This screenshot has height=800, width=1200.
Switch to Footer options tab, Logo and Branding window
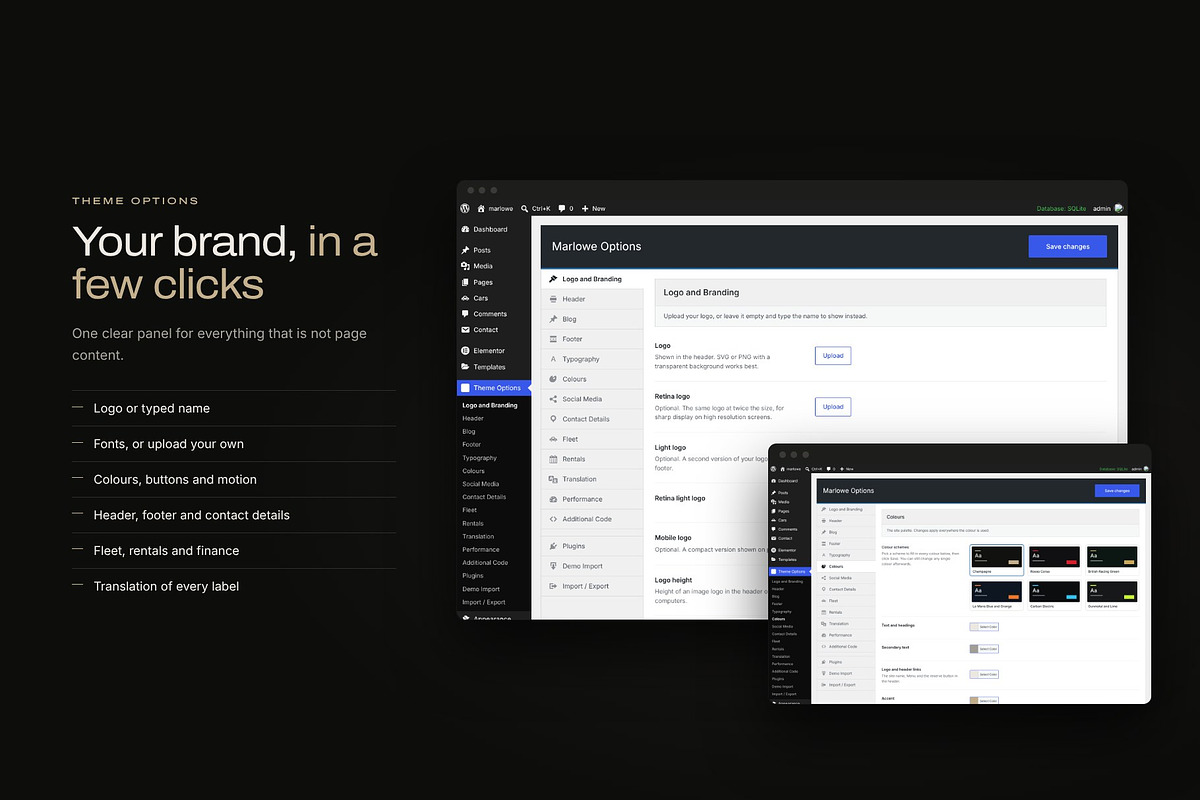point(592,339)
